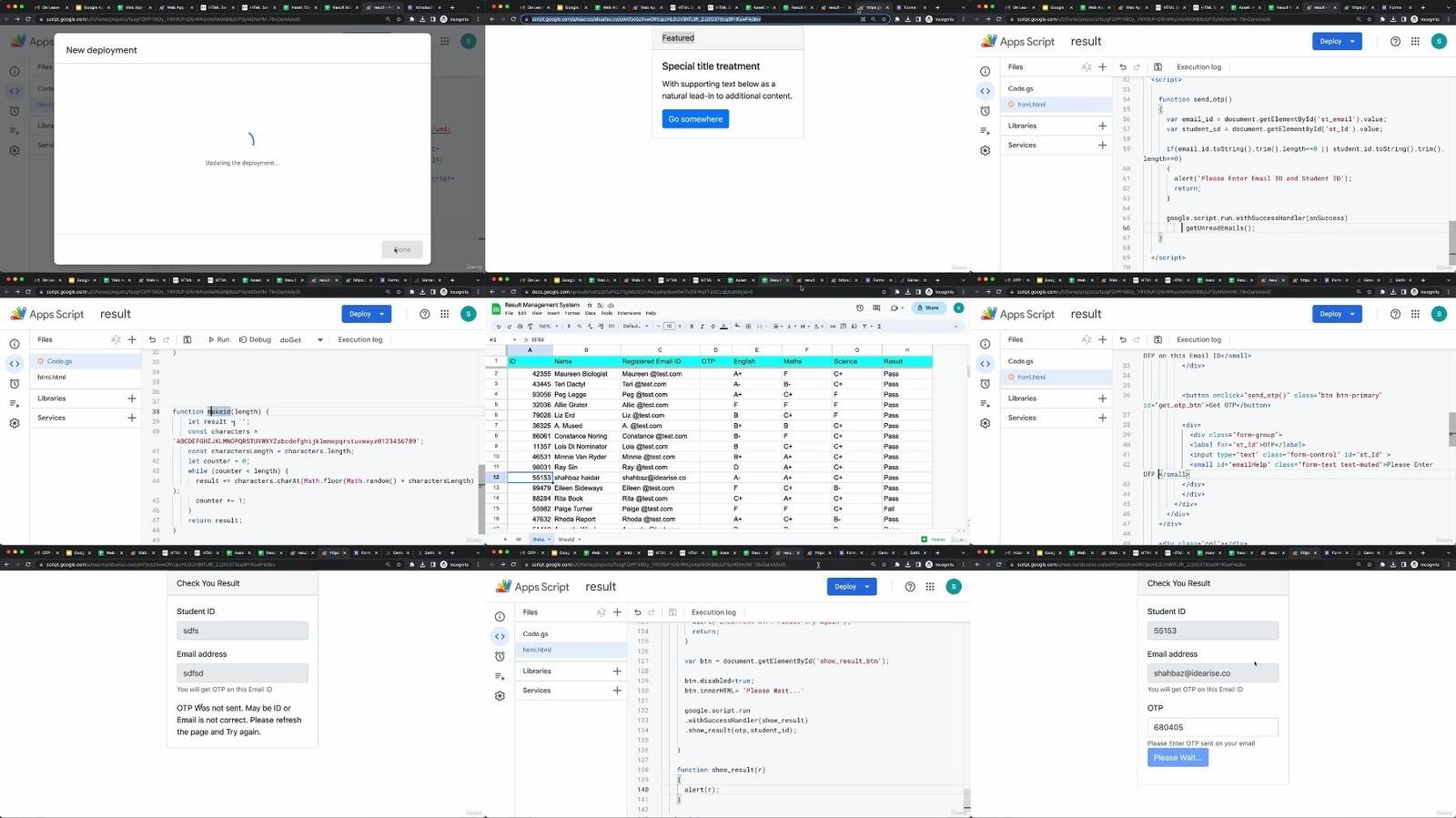Open Help icon in makeid editor header
Viewport: 1456px width, 818px height.
click(424, 314)
